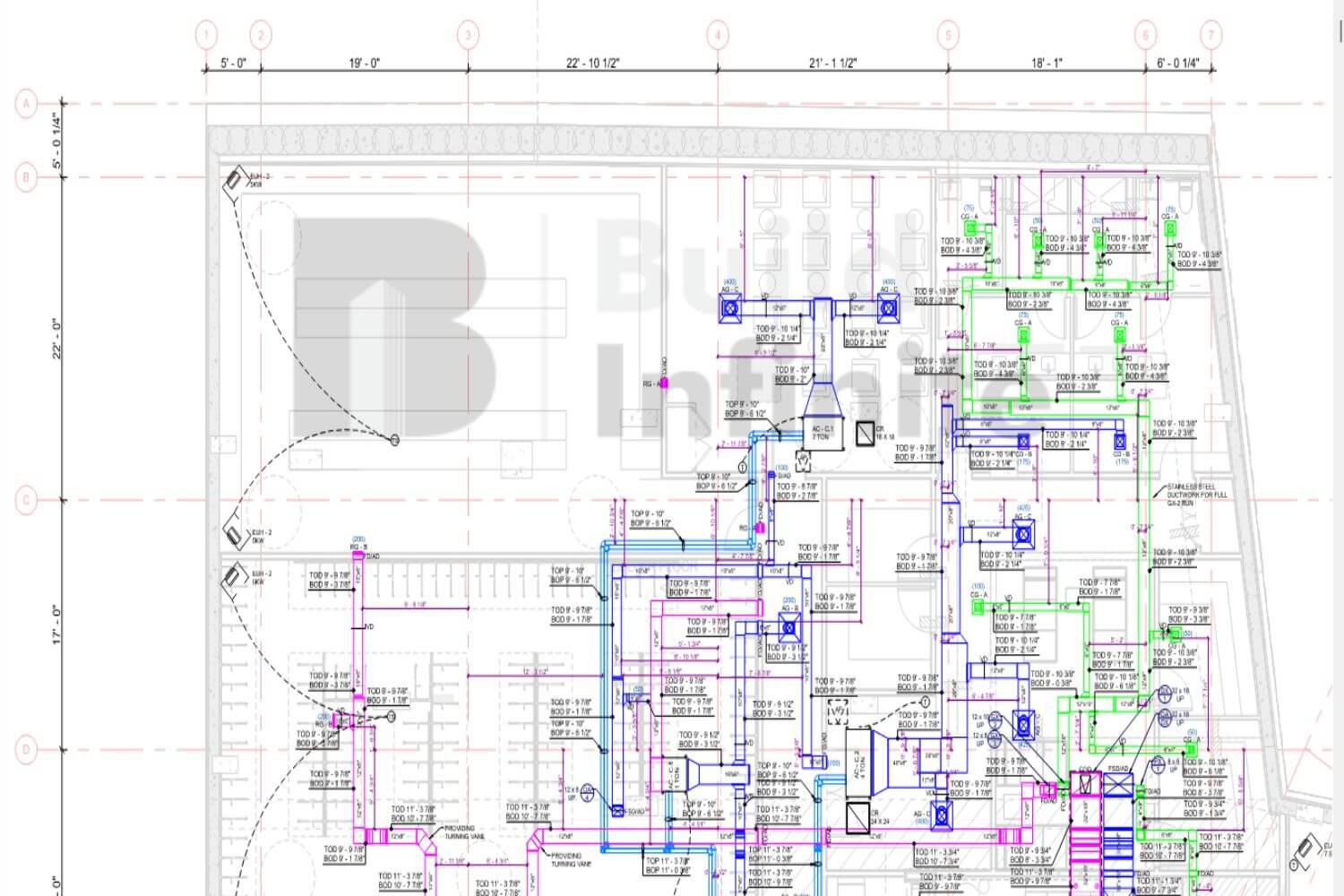Click the TOD 9' - 8 7/8" elevation tag

[x=797, y=491]
